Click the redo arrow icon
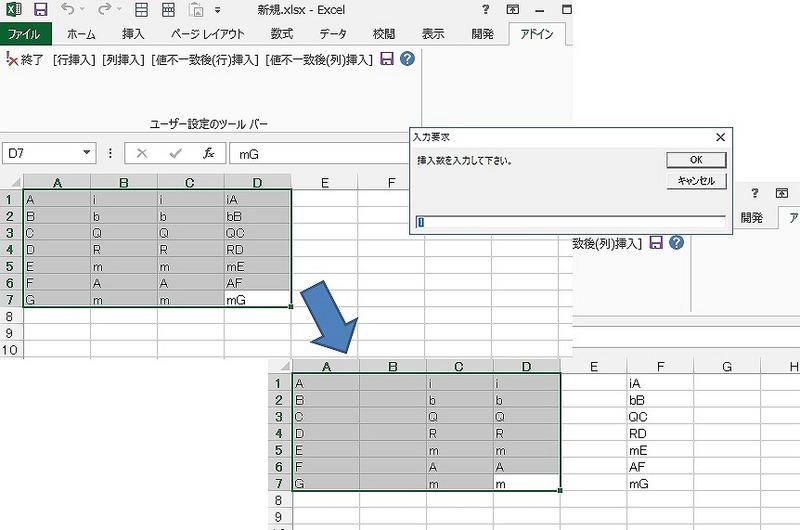The image size is (800, 530). [104, 10]
